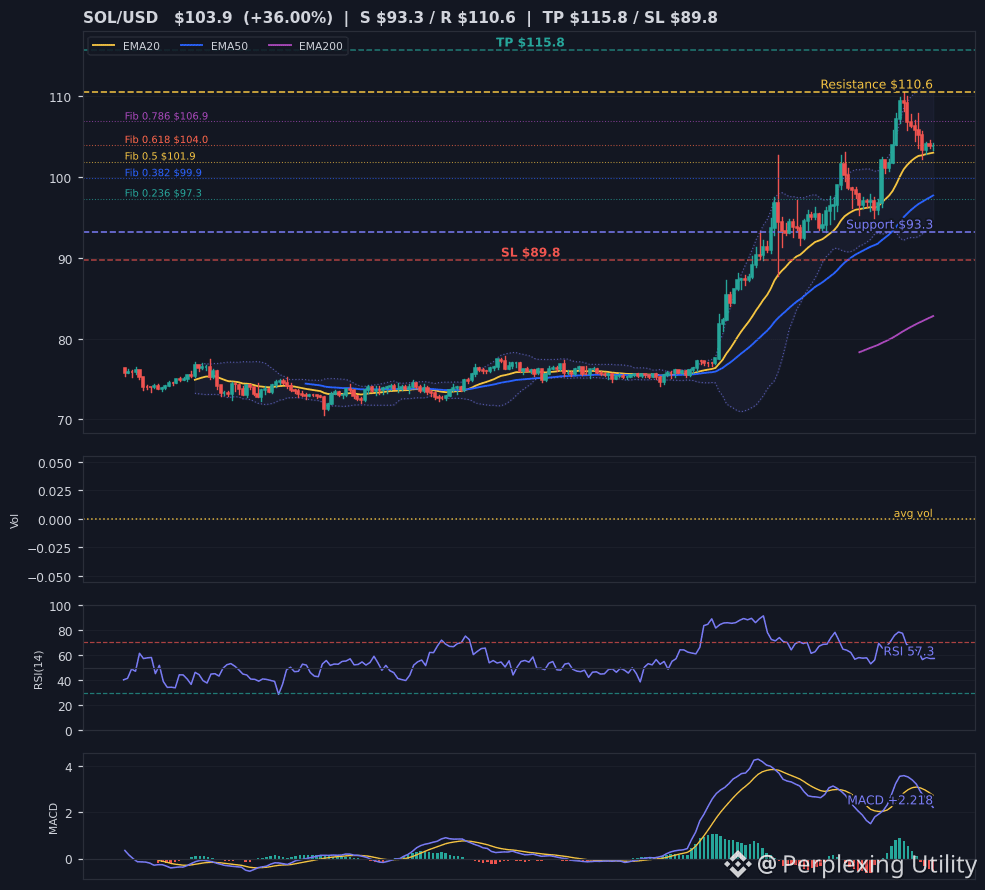Click the 70 price axis tick
Viewport: 985px width, 890px height.
point(65,421)
